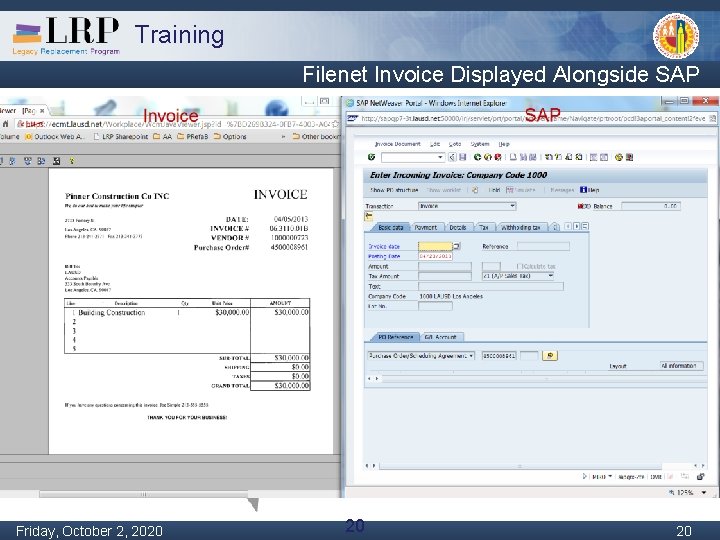Screen dimensions: 720x540
Task: Click the green Enter checkmark in SAP toolbar
Action: point(371,157)
